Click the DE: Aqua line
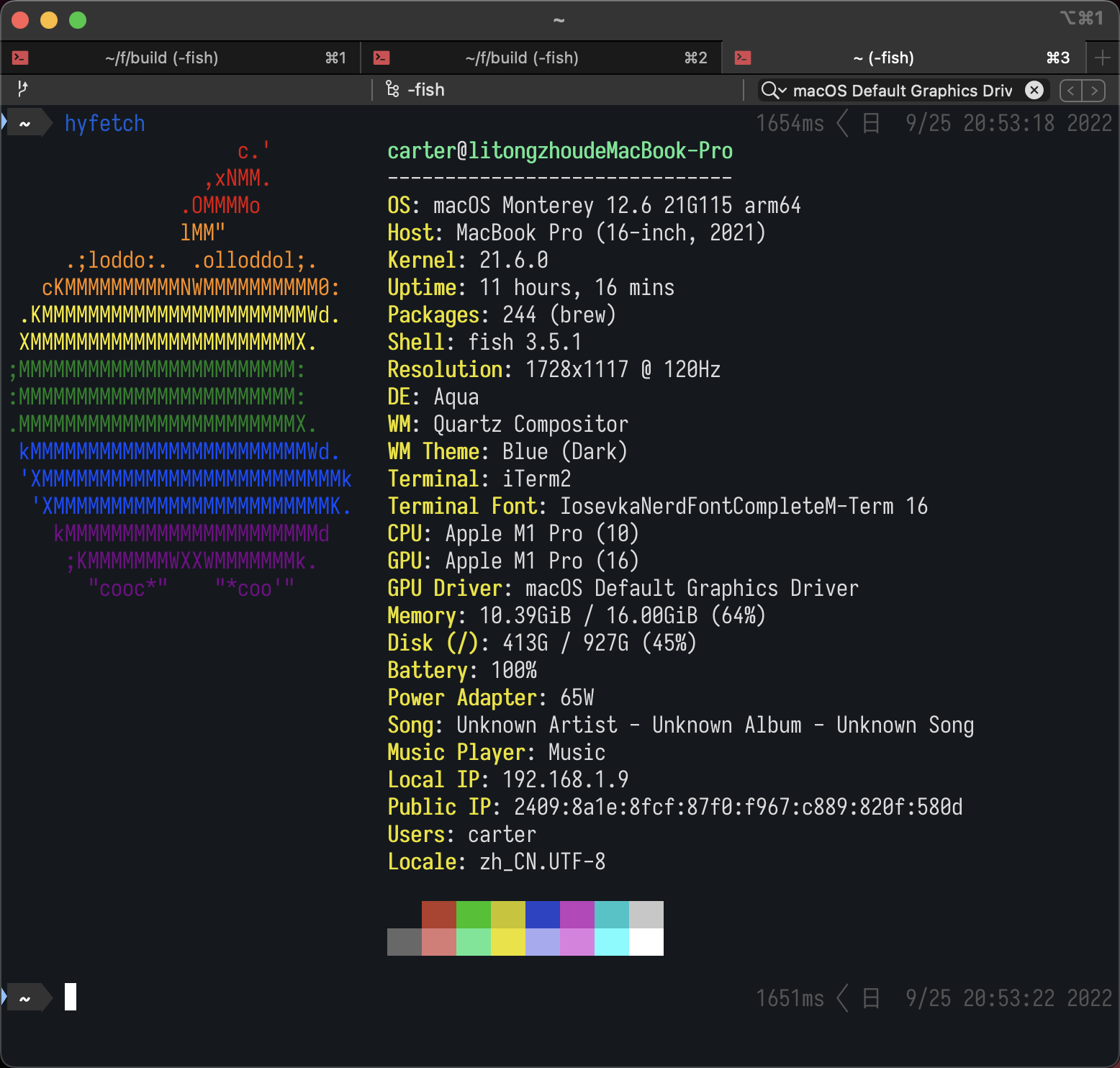Screen dimensions: 1120x1068 pos(433,397)
